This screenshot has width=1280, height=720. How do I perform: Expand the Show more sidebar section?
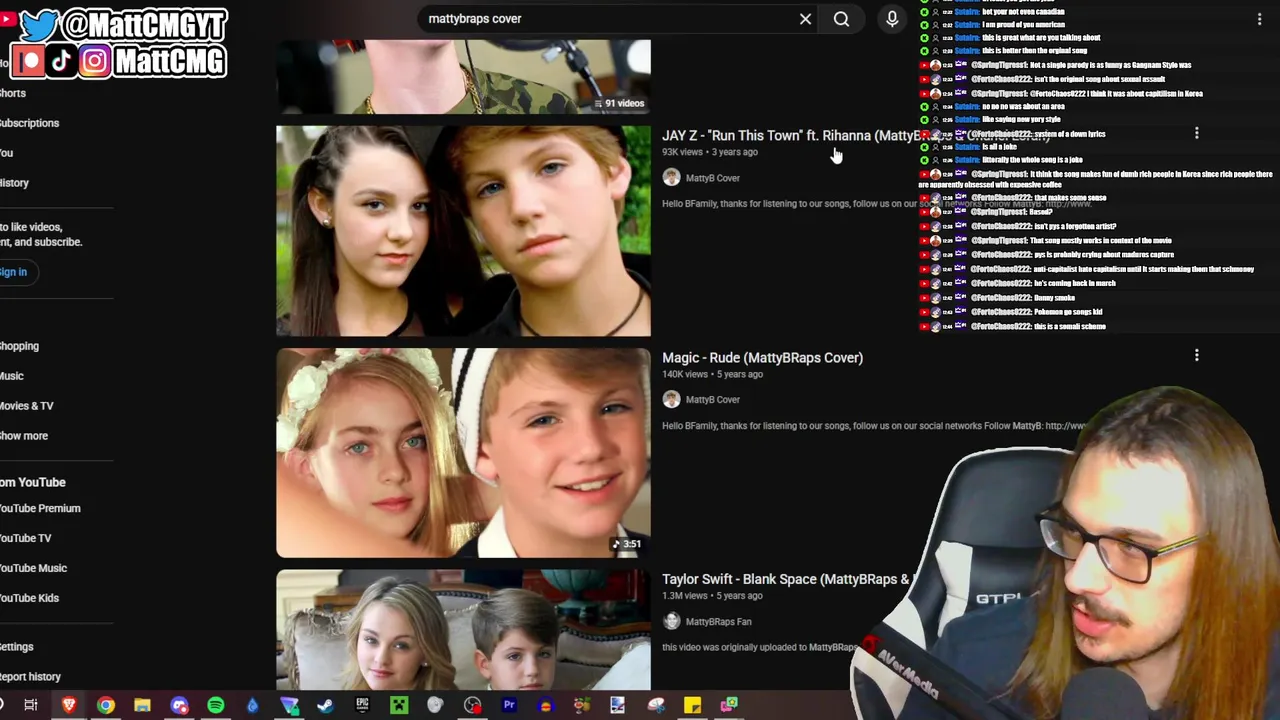(23, 436)
